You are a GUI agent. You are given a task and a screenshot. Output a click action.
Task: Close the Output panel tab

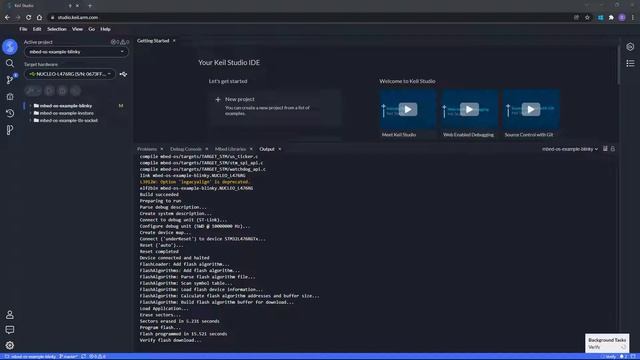280,149
